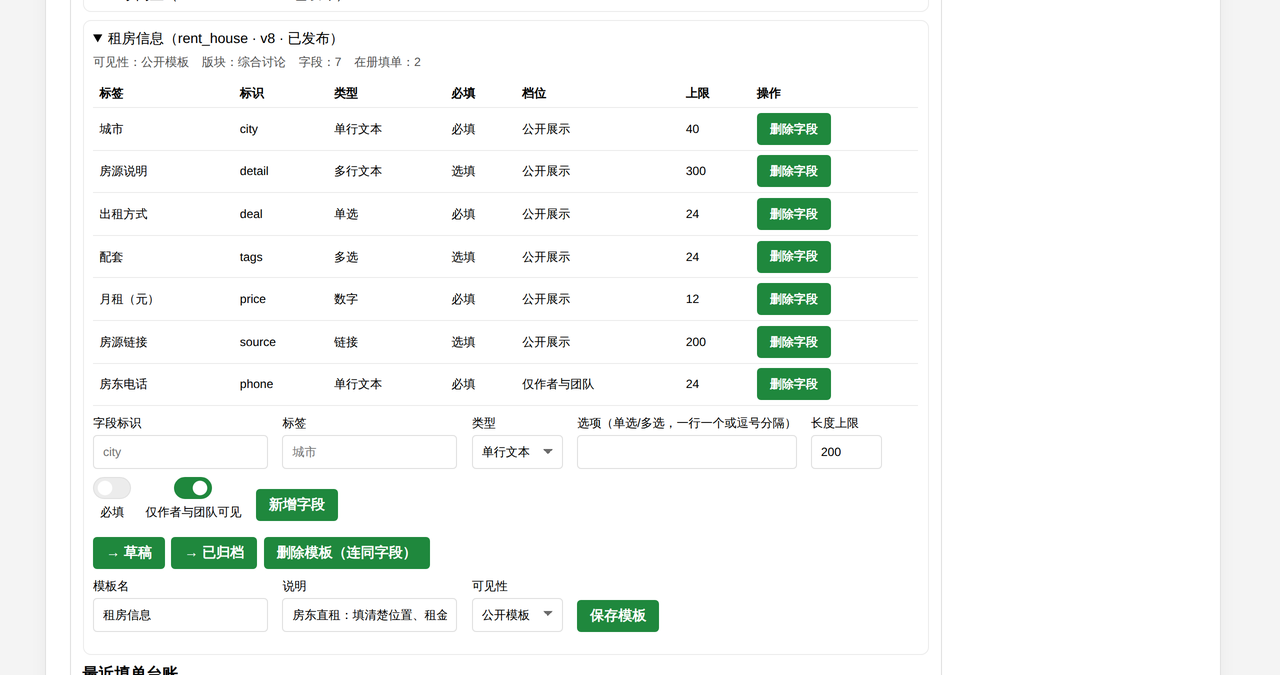Edit the 模板名 field 租房信息
Viewport: 1280px width, 675px height.
[x=180, y=615]
